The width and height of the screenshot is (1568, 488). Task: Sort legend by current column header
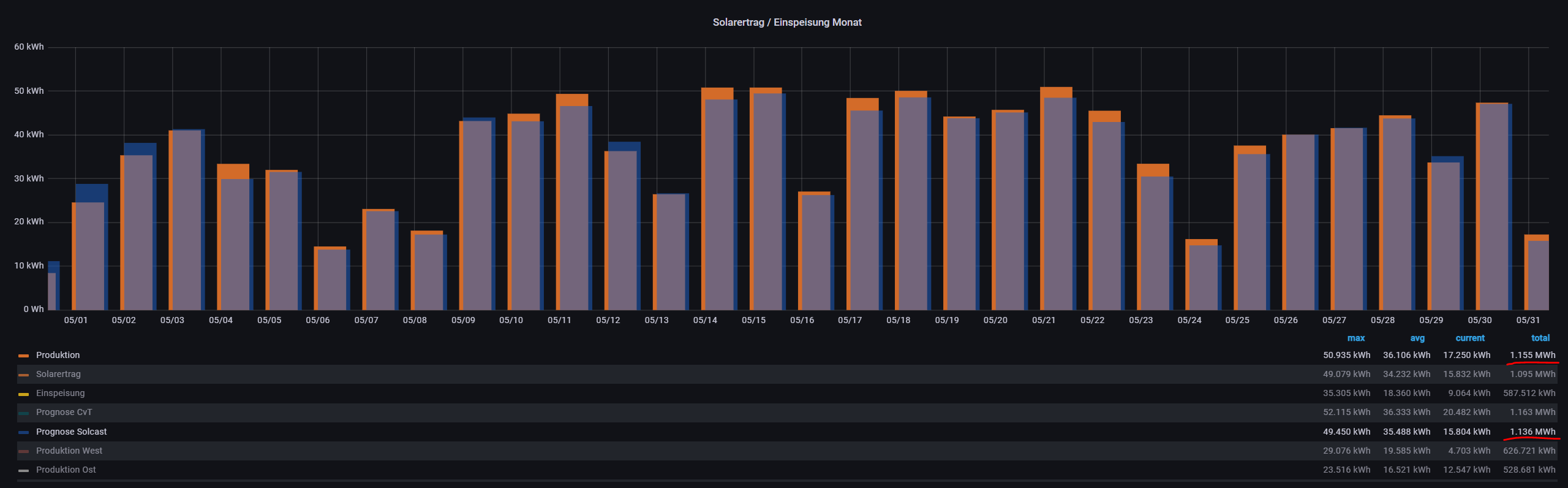tap(1469, 338)
